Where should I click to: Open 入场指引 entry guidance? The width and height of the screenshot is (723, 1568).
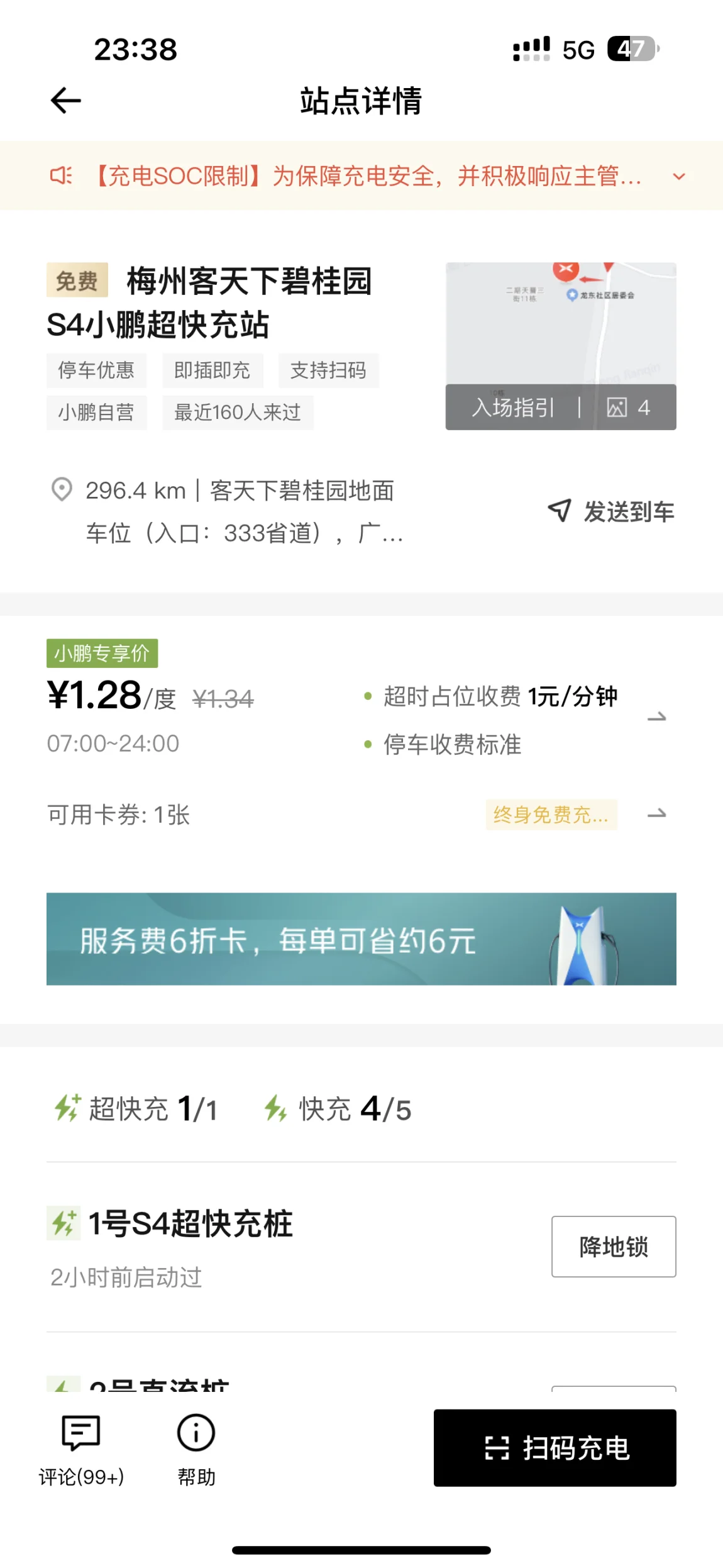click(x=514, y=408)
